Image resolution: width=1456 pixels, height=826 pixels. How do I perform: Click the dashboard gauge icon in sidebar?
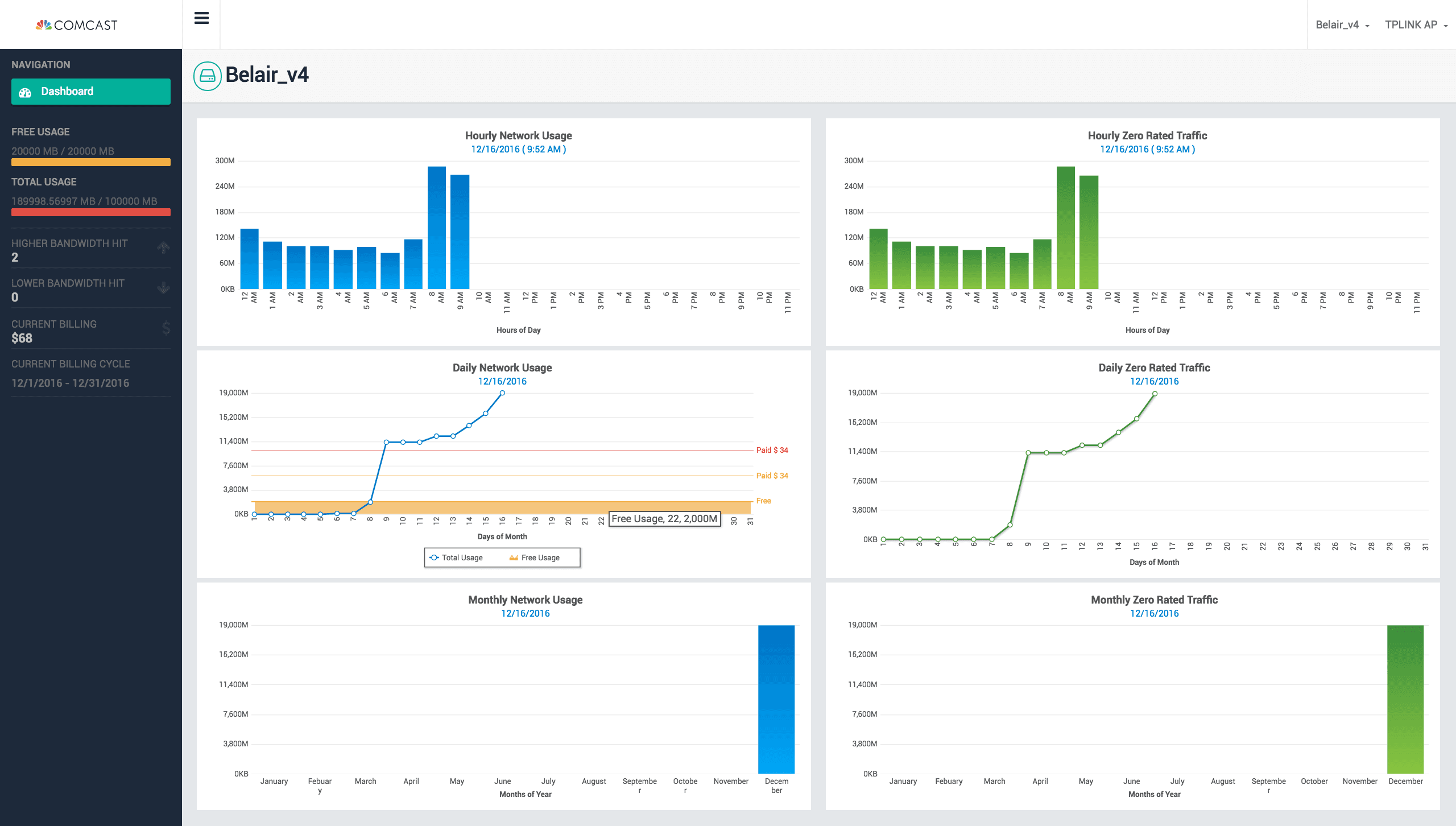pos(25,92)
